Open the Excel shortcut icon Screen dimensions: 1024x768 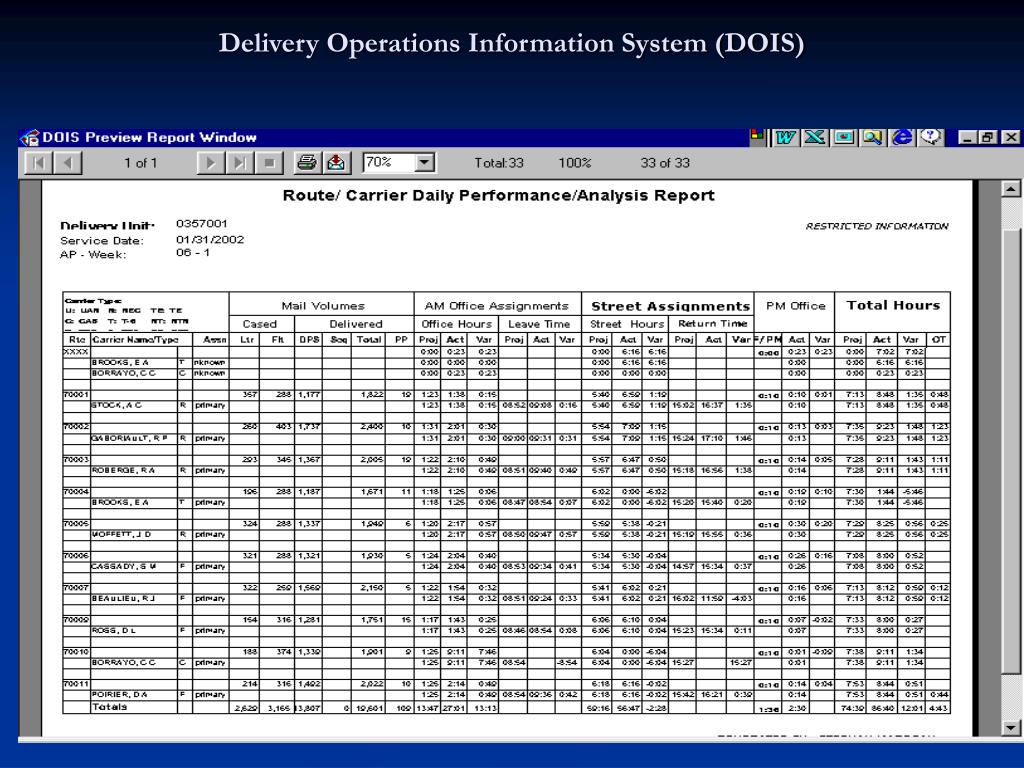814,137
